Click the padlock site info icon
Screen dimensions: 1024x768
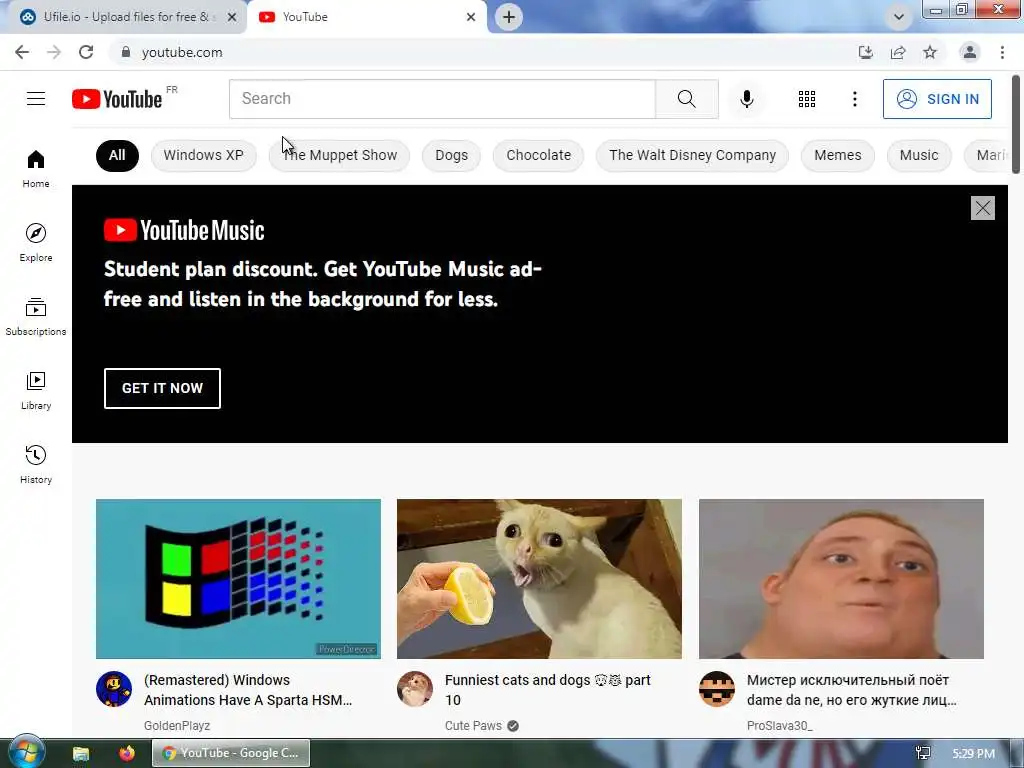(126, 52)
